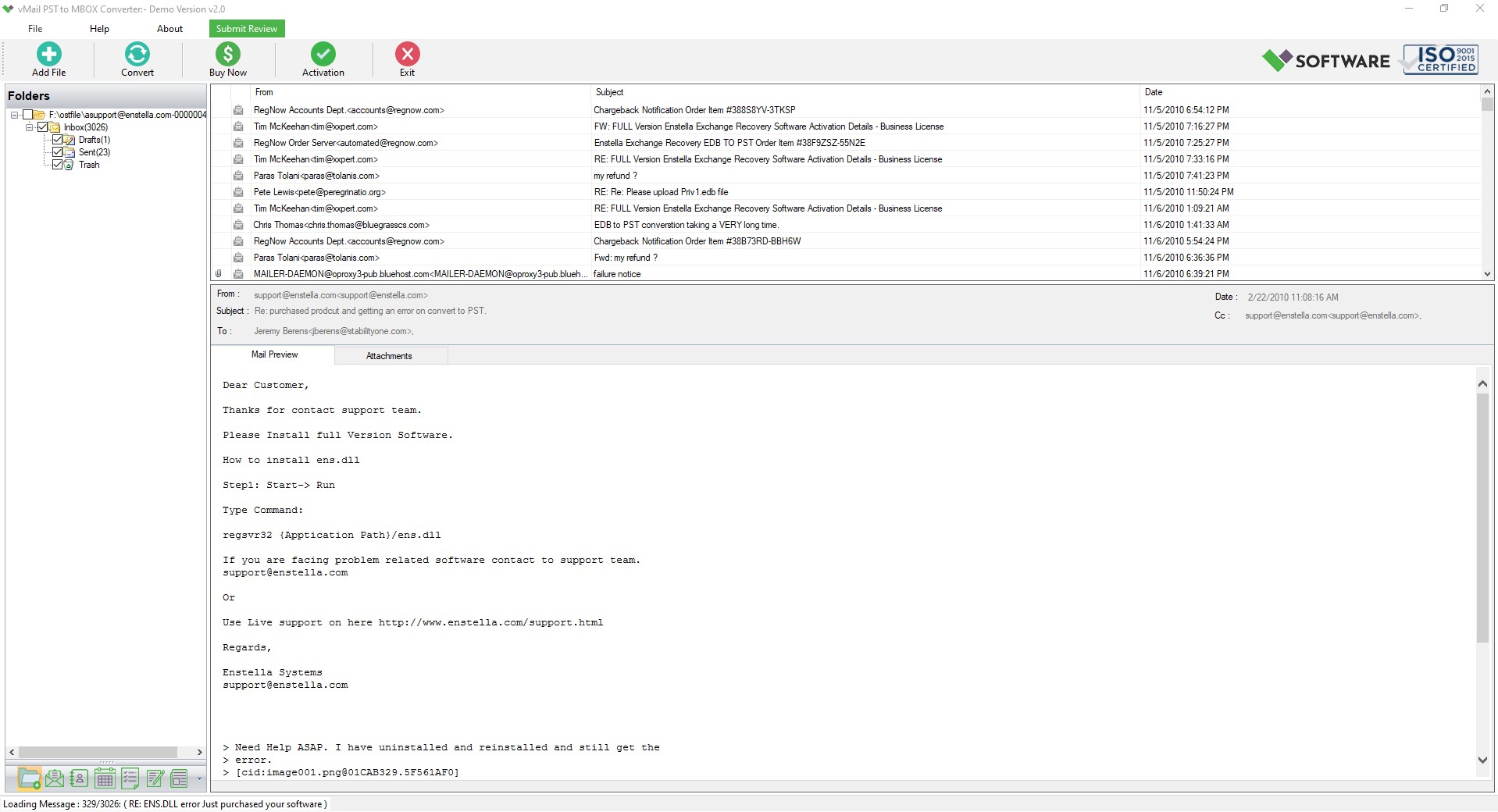The image size is (1498, 812).
Task: Uncheck the Inbox(3026) checkbox
Action: [x=43, y=127]
